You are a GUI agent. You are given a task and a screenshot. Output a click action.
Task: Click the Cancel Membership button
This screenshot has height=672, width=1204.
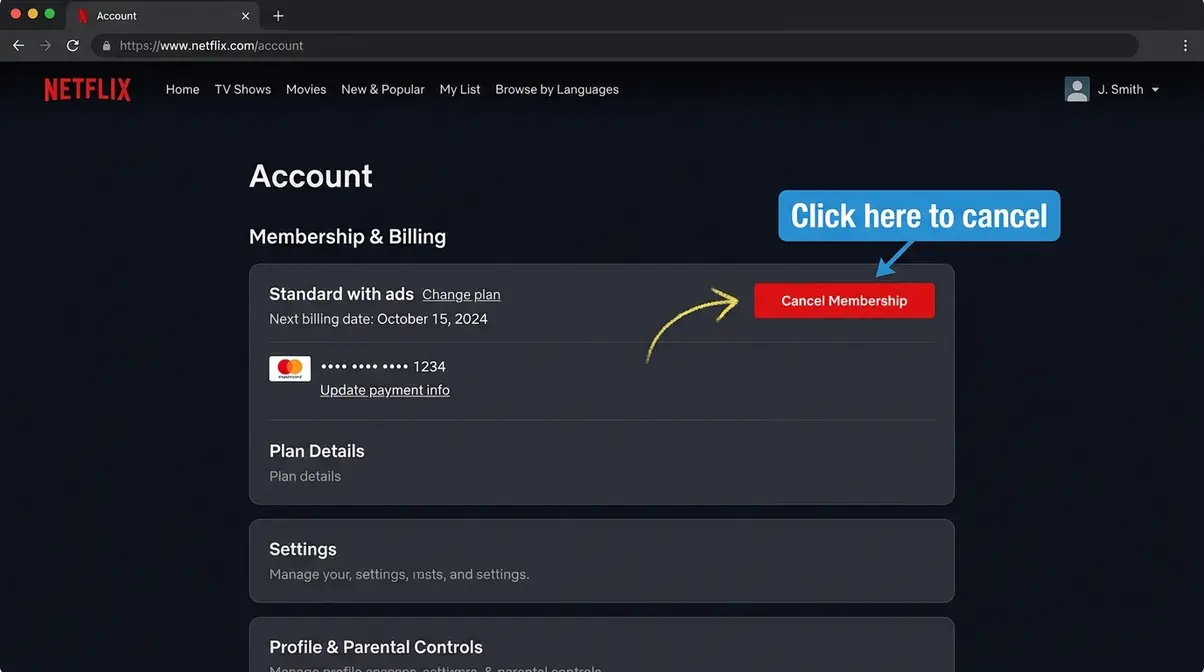coord(844,301)
